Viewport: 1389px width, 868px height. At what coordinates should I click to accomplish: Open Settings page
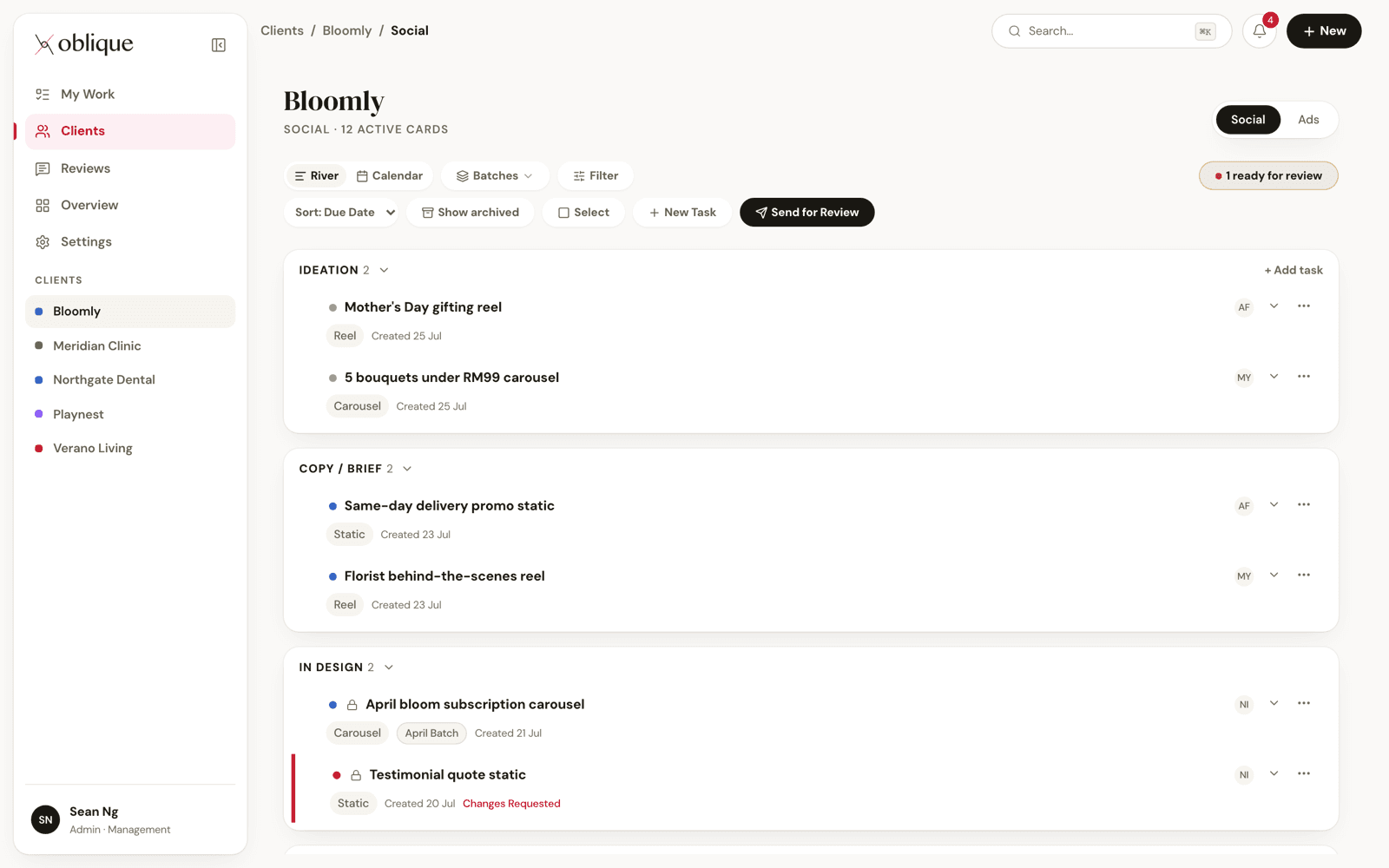point(130,242)
